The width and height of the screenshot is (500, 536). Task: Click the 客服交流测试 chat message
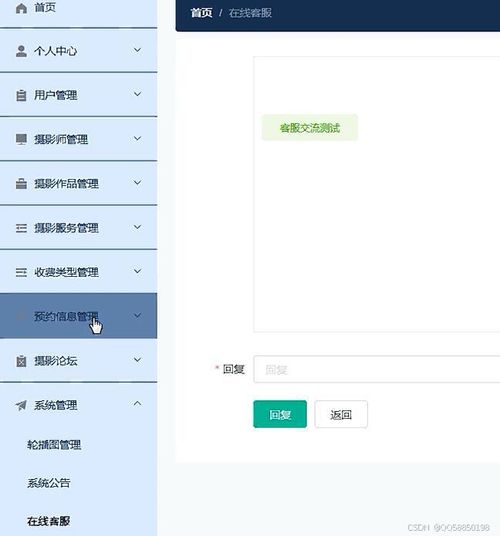310,128
